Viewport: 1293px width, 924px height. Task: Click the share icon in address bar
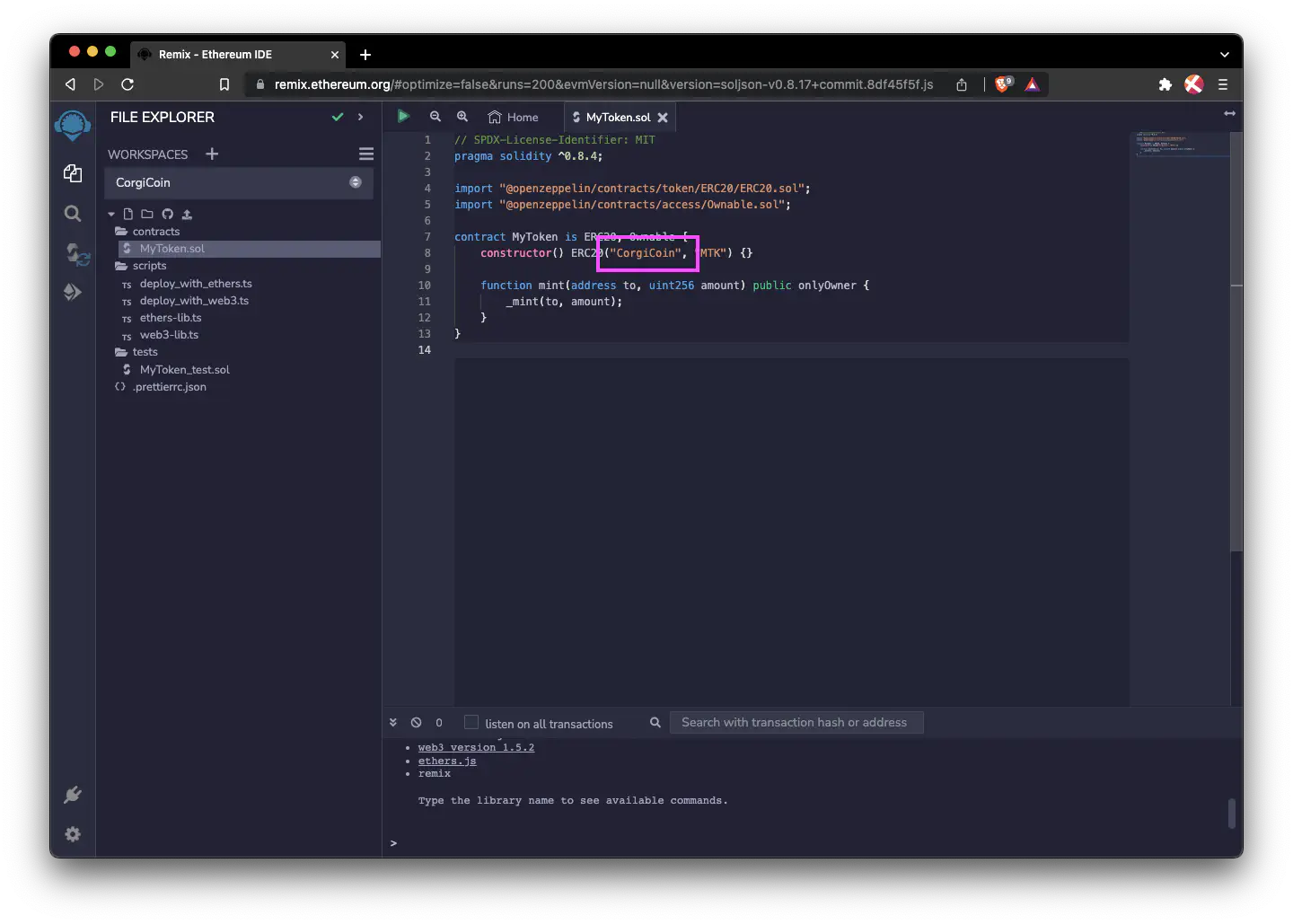point(962,84)
